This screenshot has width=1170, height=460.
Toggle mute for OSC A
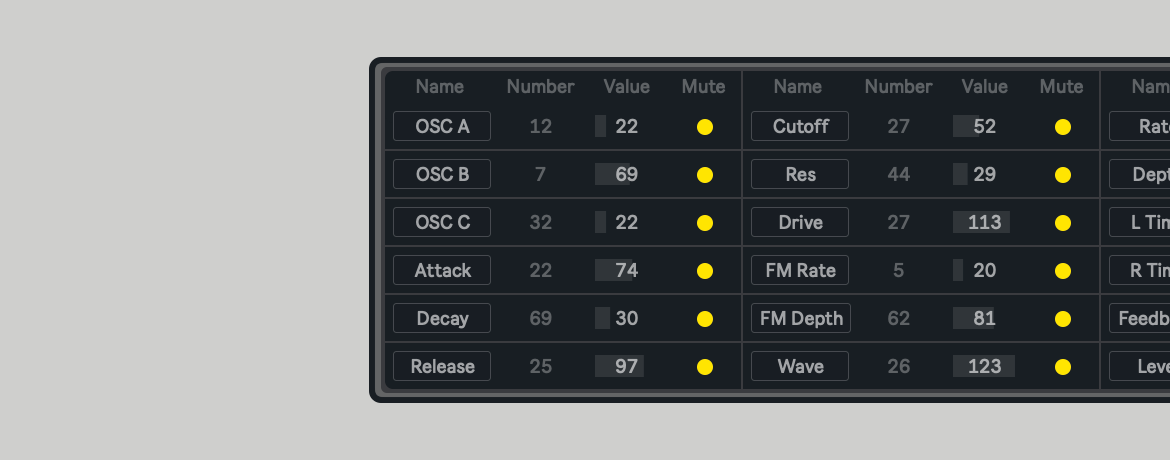tap(705, 127)
